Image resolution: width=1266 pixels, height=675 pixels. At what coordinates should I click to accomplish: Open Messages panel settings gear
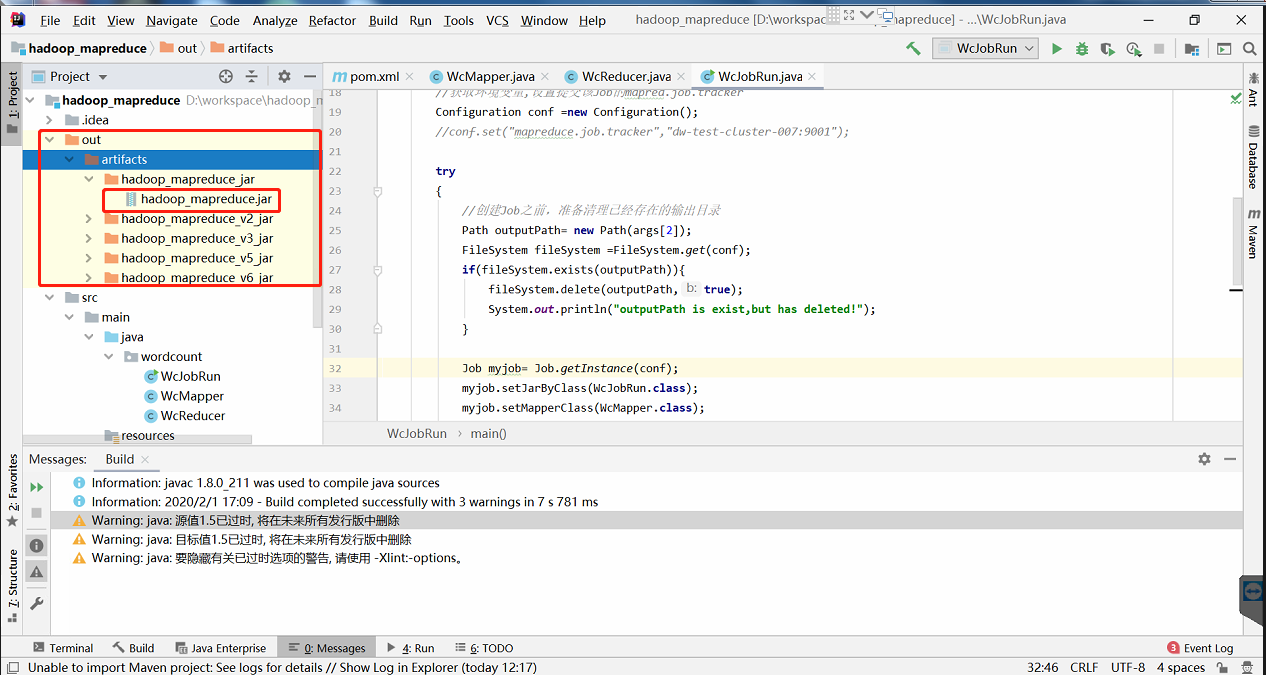(x=1204, y=459)
